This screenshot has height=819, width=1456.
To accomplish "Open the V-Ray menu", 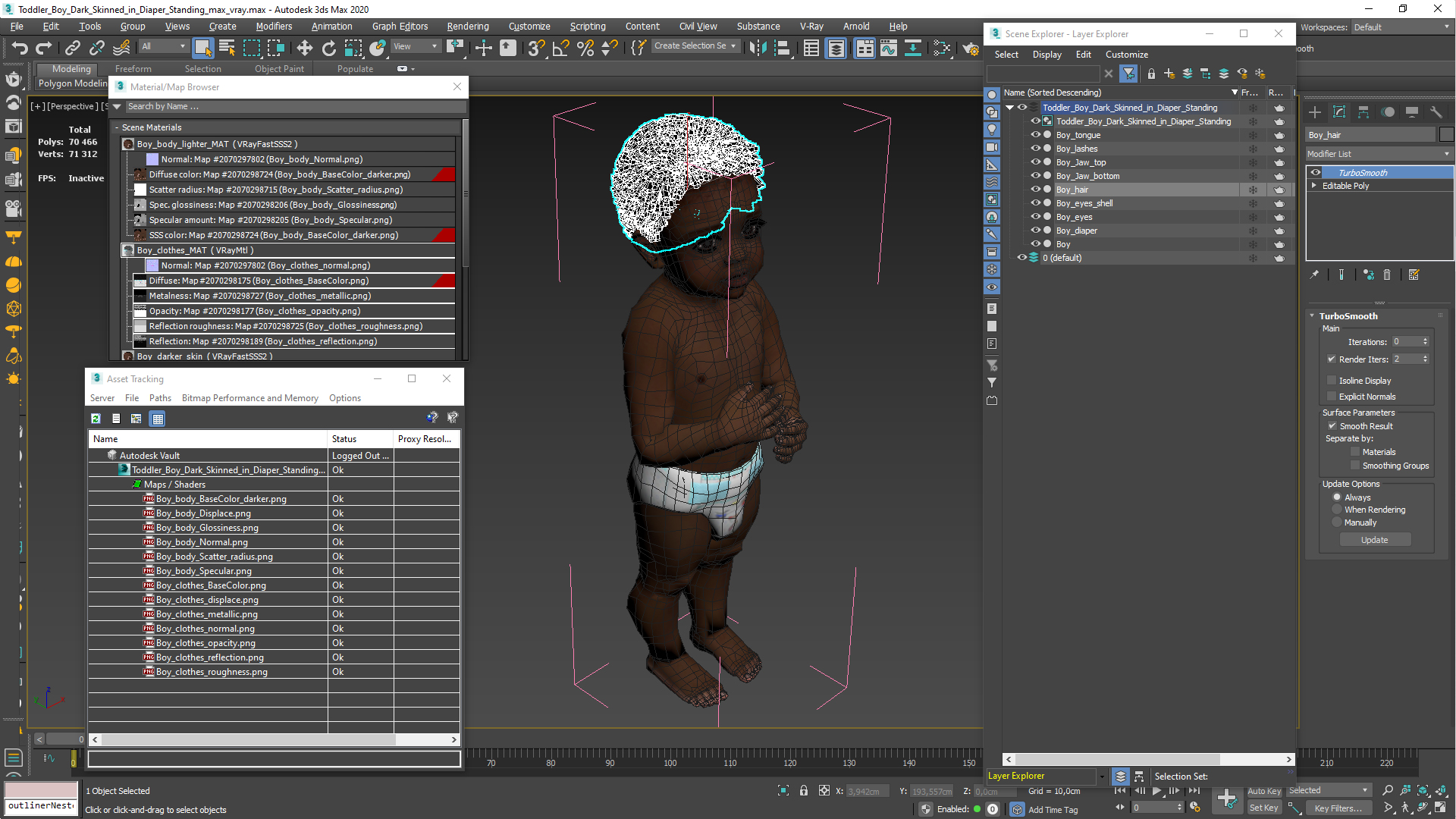I will [x=811, y=27].
